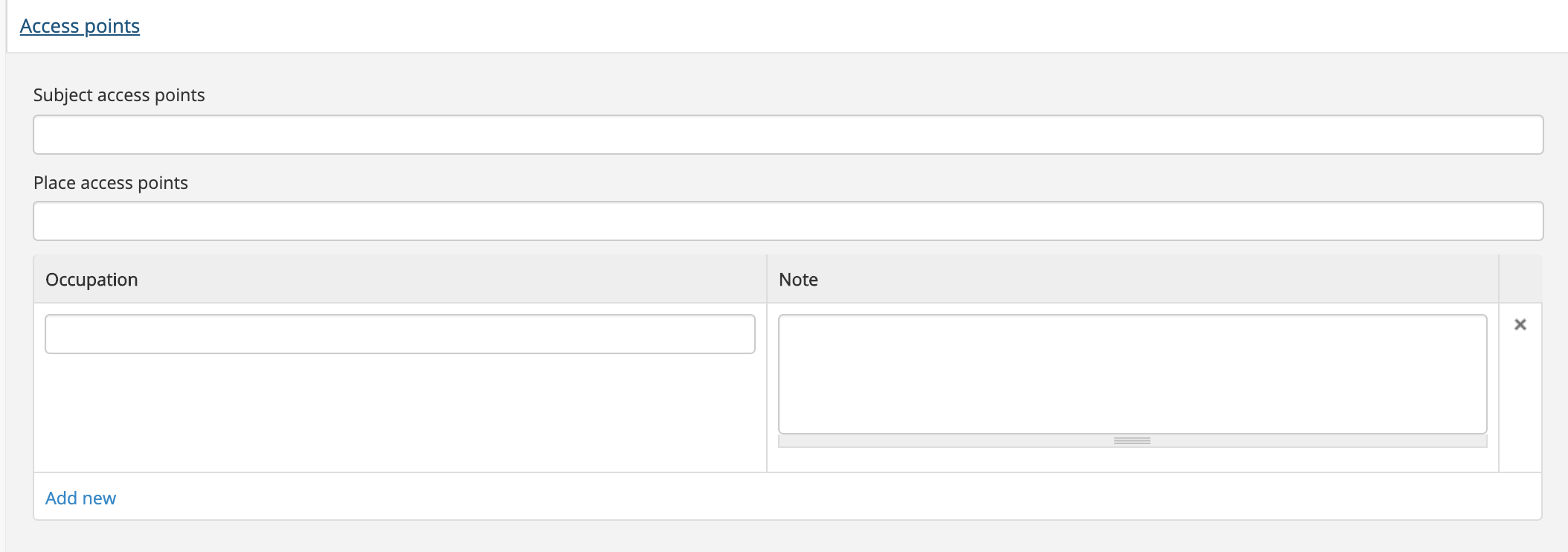The width and height of the screenshot is (1568, 552).
Task: Click the blank header cell above the X
Action: [x=1520, y=280]
